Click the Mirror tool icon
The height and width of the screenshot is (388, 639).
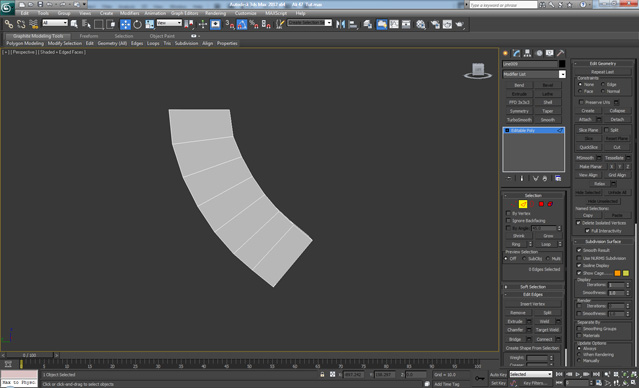click(340, 24)
